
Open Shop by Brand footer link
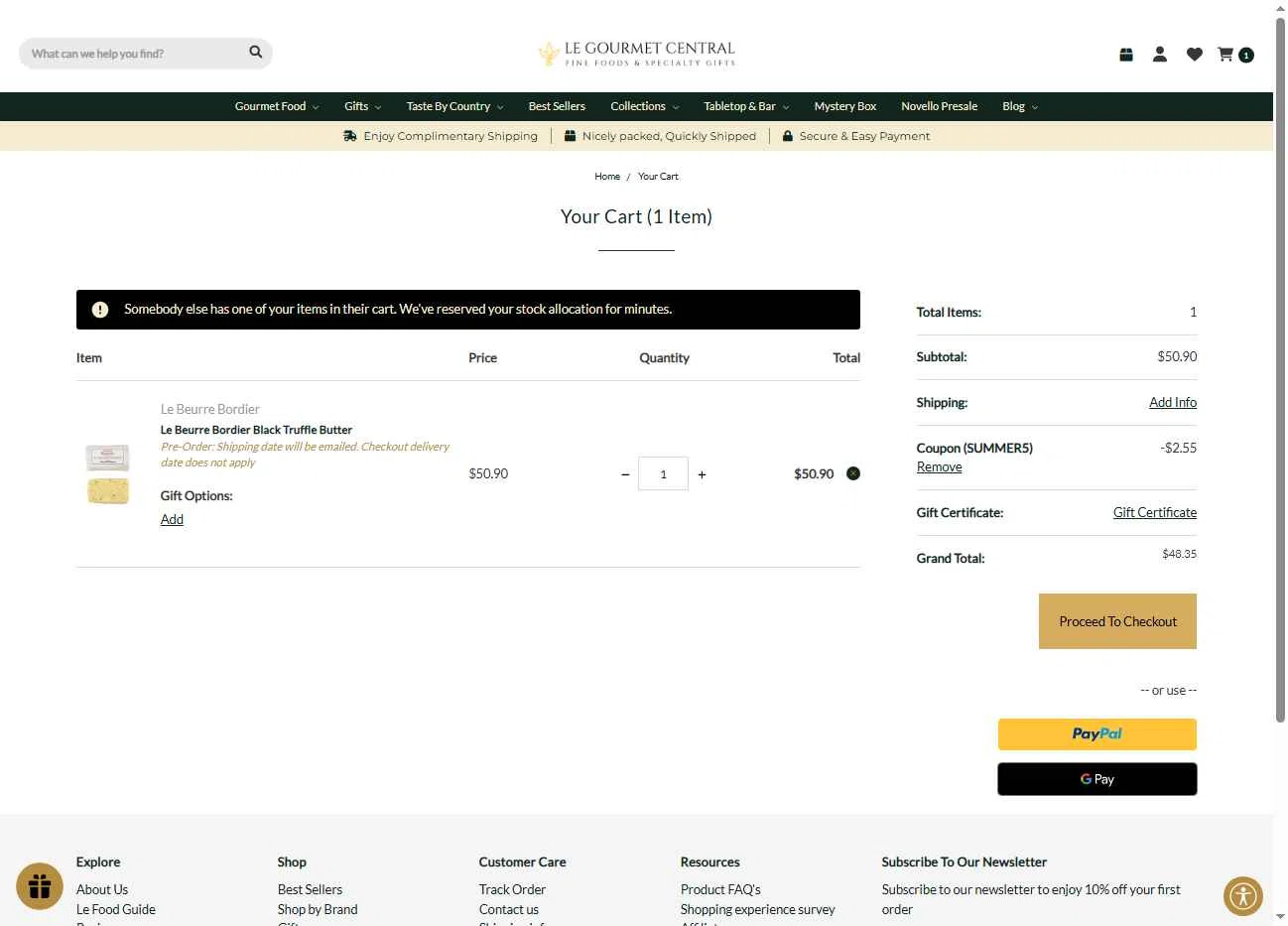[318, 909]
